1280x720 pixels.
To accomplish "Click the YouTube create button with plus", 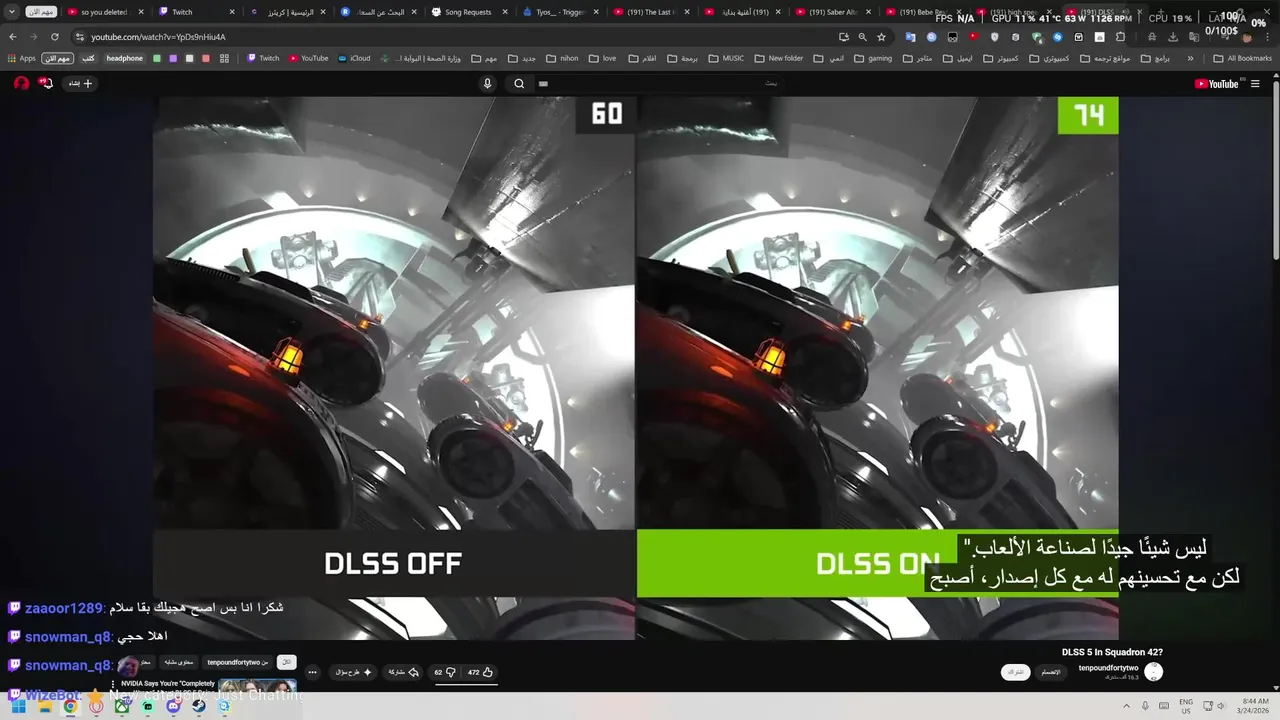I will [80, 84].
